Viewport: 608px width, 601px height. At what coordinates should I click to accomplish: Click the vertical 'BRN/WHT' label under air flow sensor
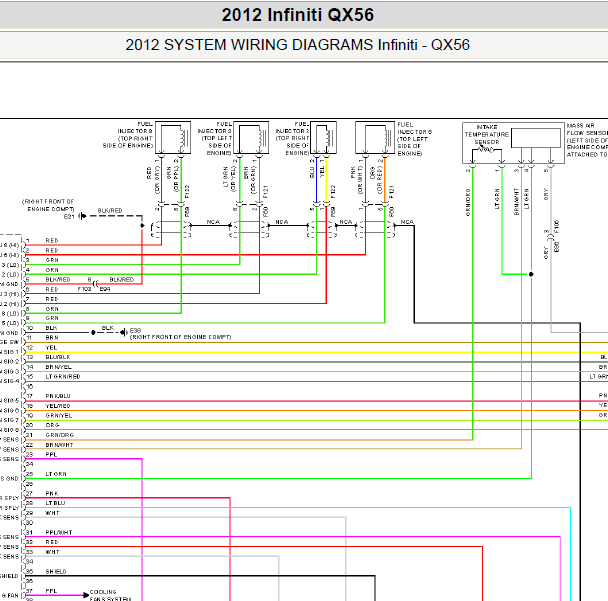coord(516,201)
